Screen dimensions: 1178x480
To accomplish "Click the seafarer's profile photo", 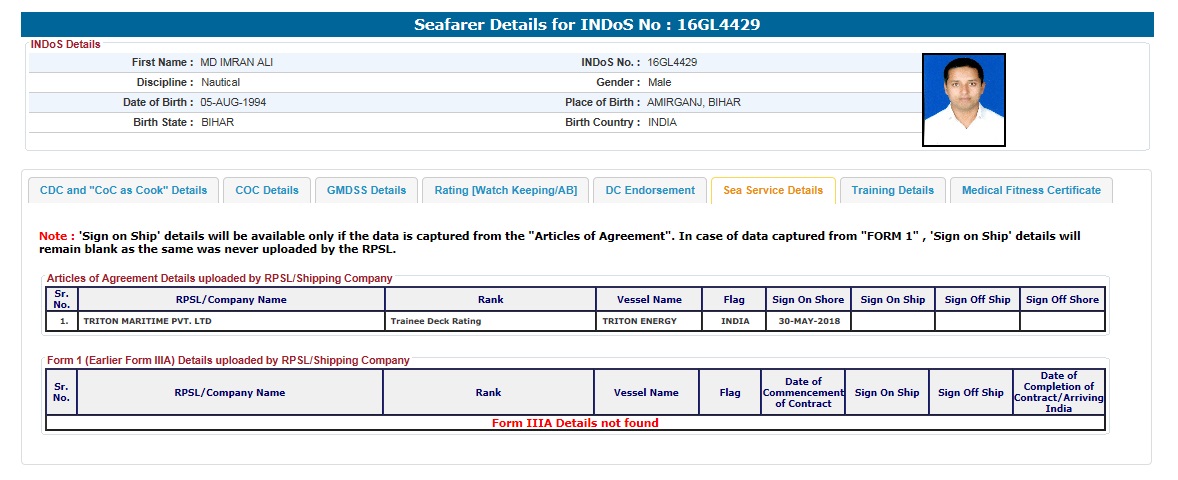I will coord(963,100).
